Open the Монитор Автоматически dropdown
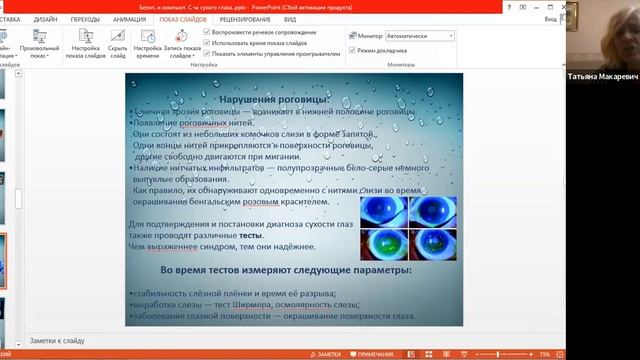Viewport: 640px width, 360px height. (x=420, y=36)
